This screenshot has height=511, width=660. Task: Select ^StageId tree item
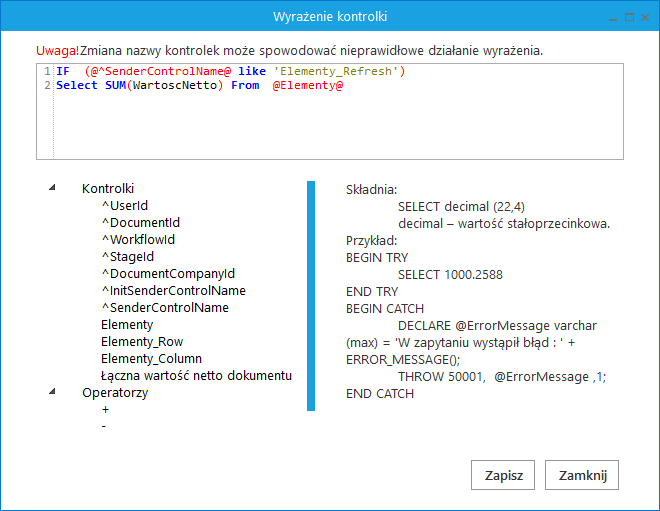point(128,256)
